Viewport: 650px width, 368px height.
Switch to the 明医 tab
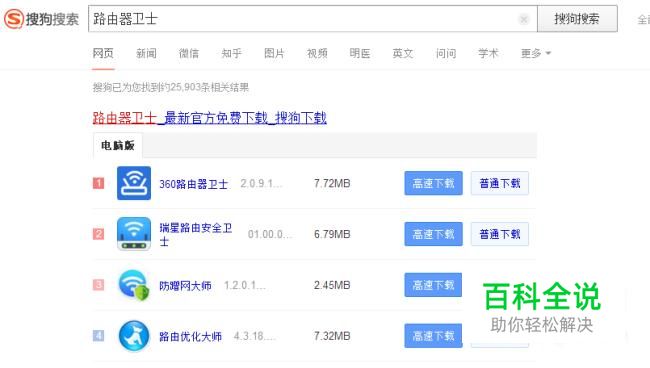360,53
